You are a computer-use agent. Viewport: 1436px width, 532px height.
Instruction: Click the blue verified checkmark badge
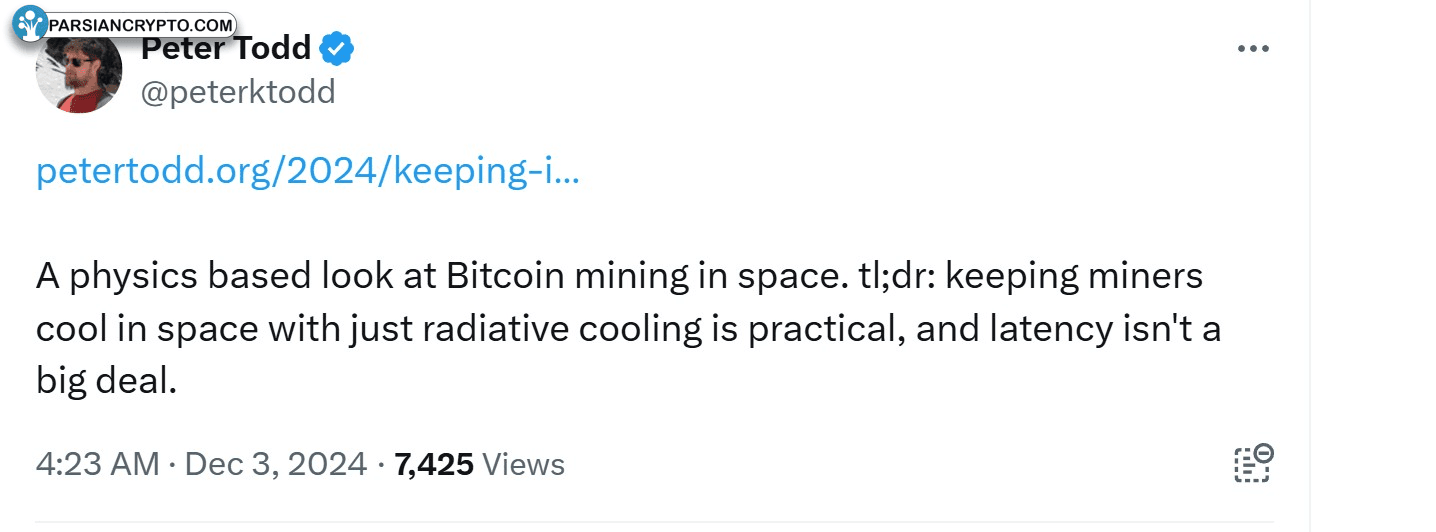point(336,47)
